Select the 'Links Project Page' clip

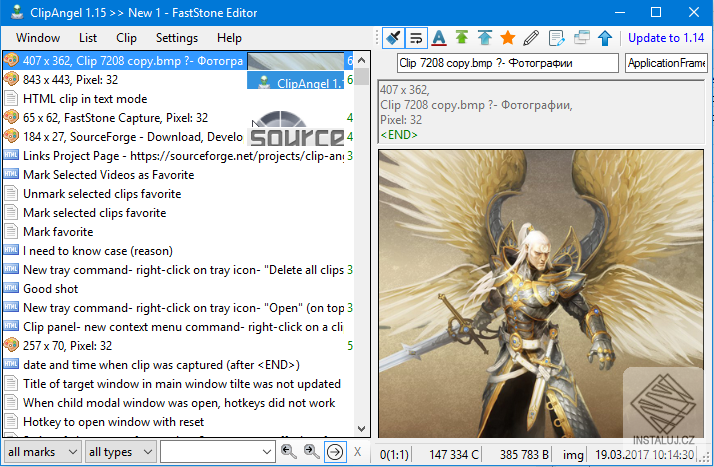click(x=178, y=156)
